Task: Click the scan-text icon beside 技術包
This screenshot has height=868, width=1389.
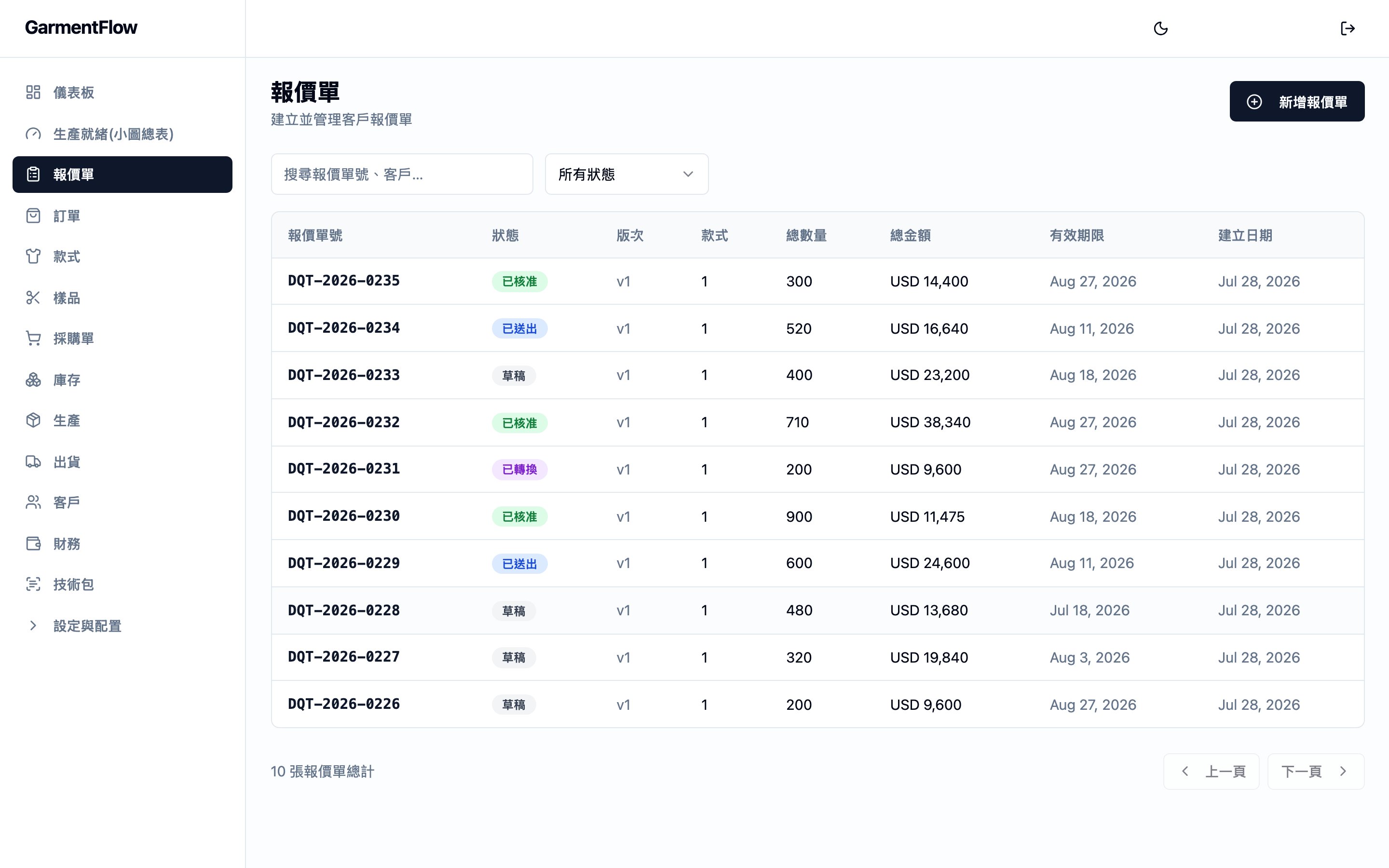Action: [33, 584]
